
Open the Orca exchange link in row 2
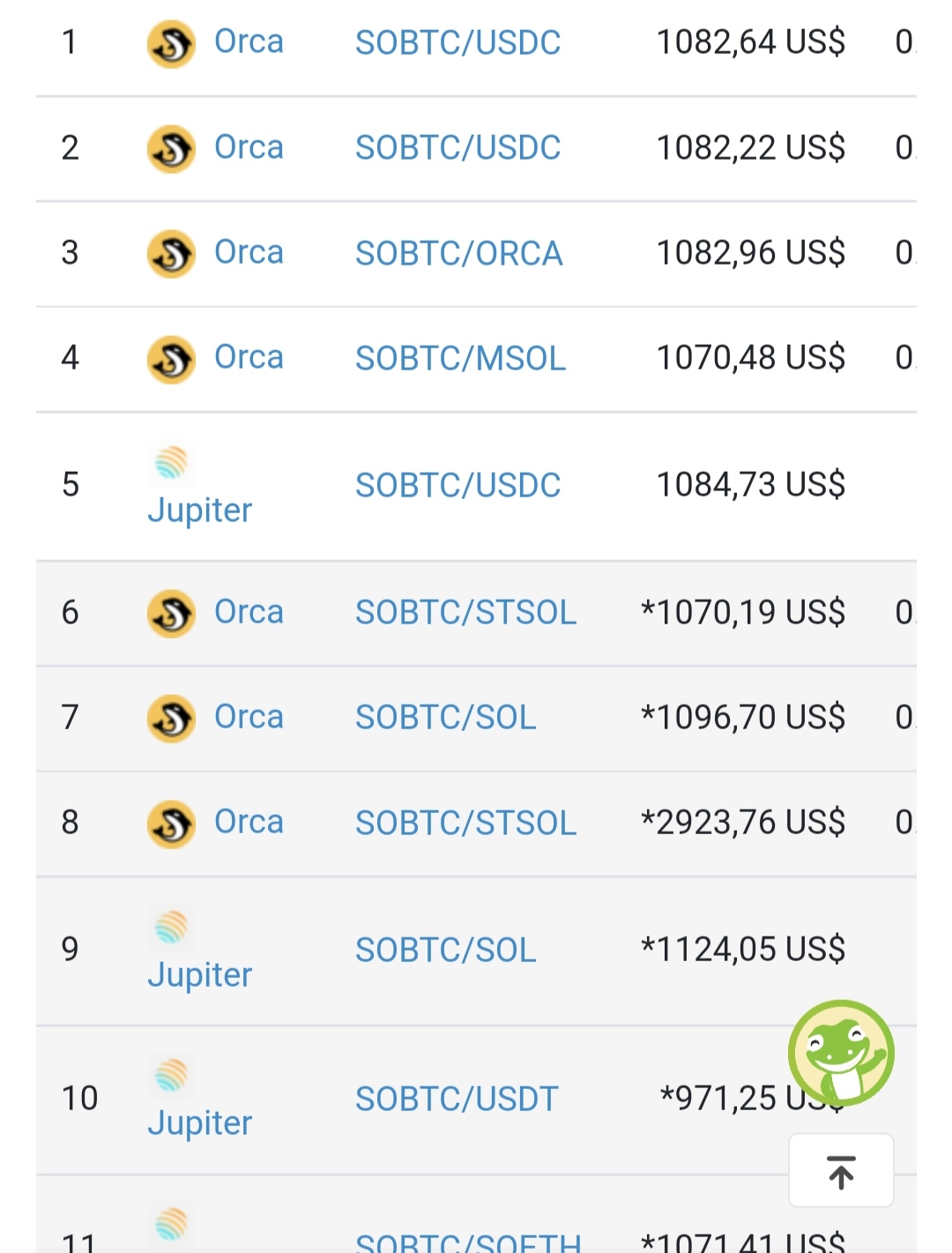pos(249,147)
